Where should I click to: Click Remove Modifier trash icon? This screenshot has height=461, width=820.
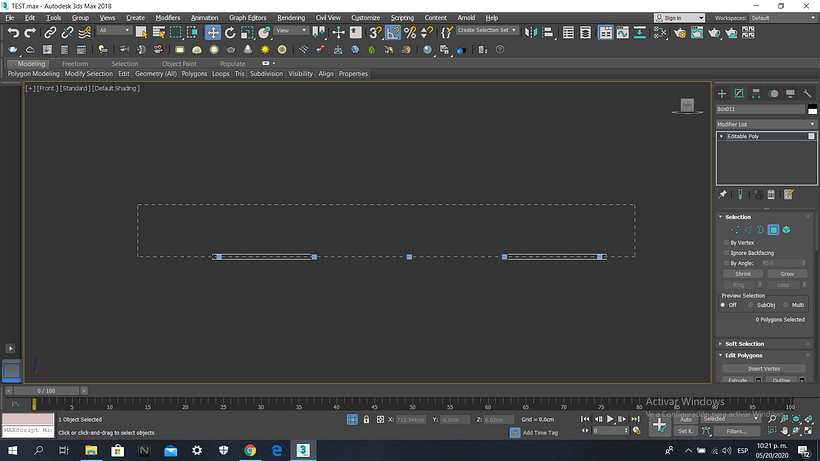point(771,194)
